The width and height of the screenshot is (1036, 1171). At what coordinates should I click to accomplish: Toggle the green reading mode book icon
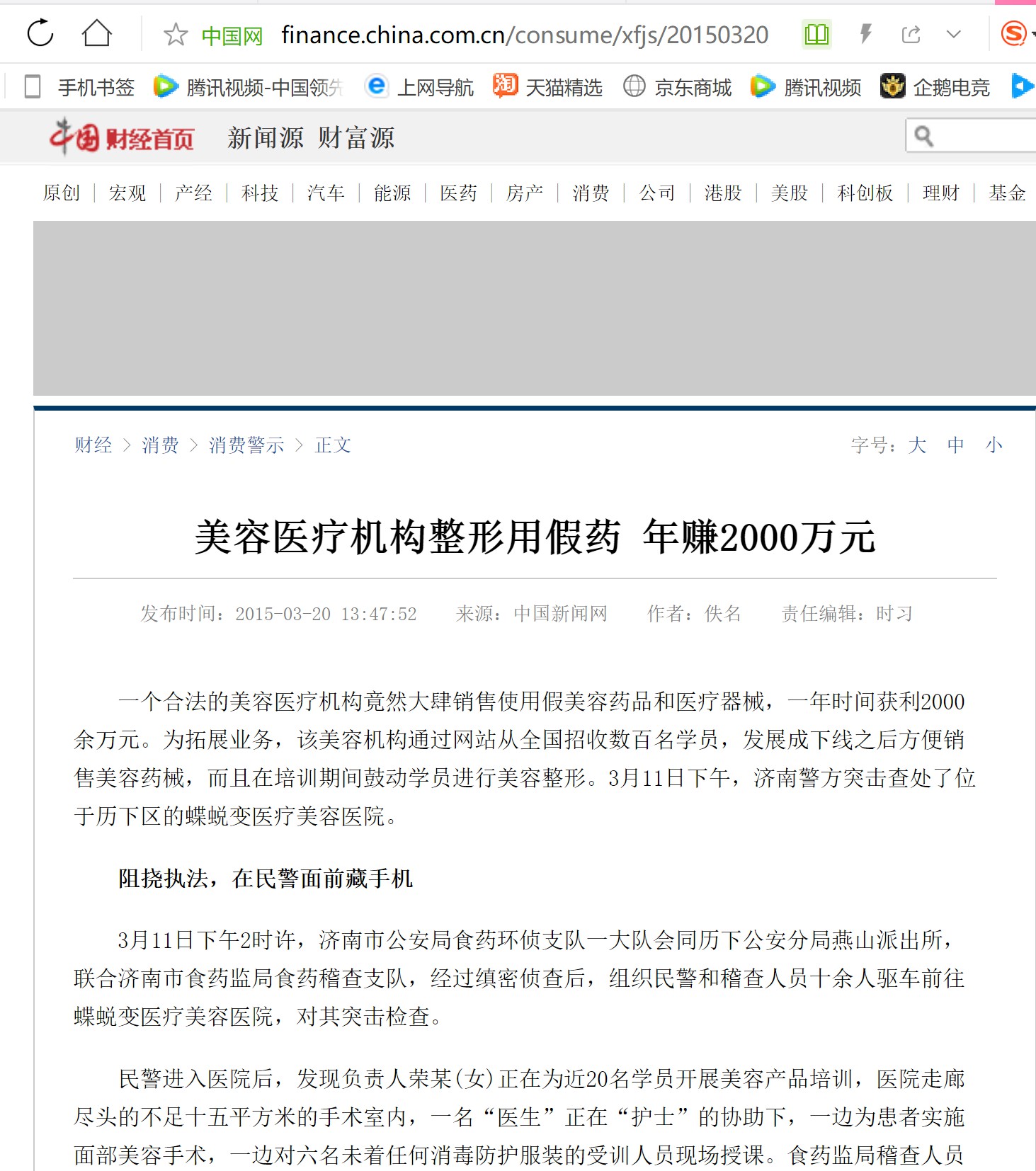816,33
